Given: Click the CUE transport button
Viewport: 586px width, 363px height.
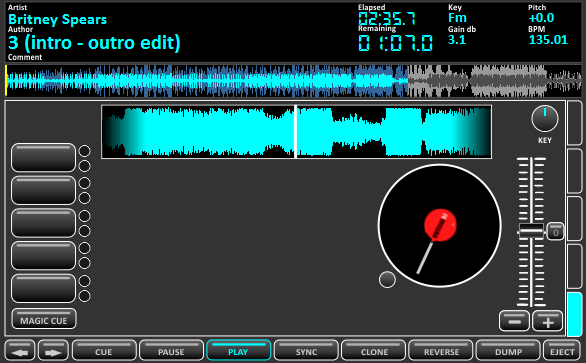Looking at the screenshot, I should tap(104, 350).
